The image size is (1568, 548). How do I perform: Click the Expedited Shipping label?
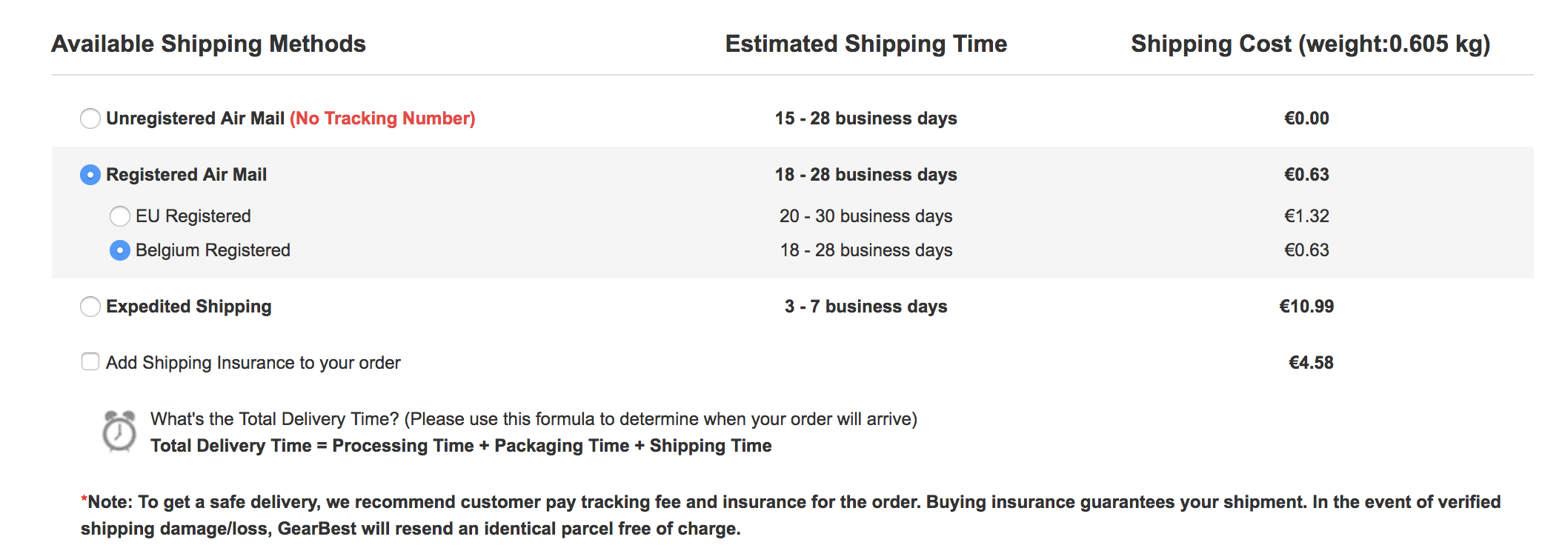pyautogui.click(x=189, y=307)
